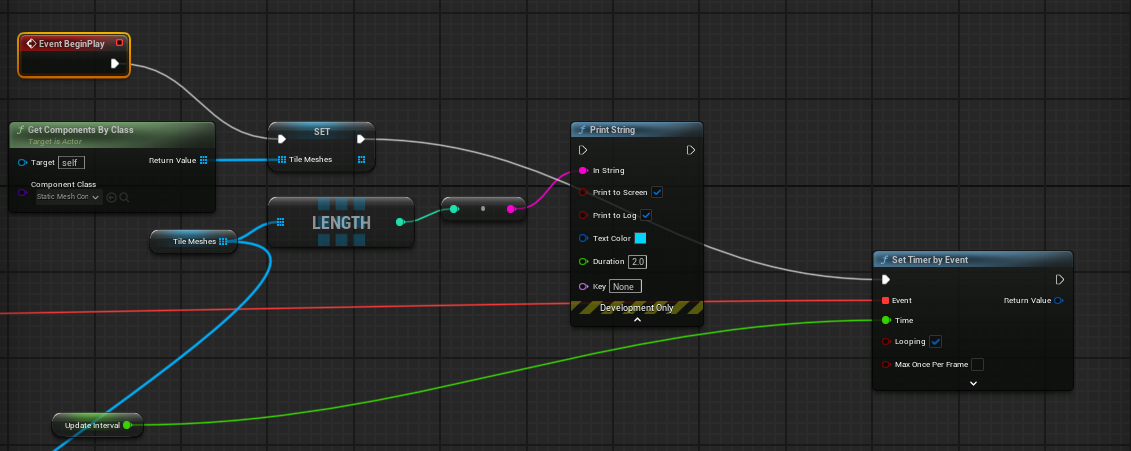Toggle the Print to Screen checkbox
Image resolution: width=1131 pixels, height=451 pixels.
(657, 192)
